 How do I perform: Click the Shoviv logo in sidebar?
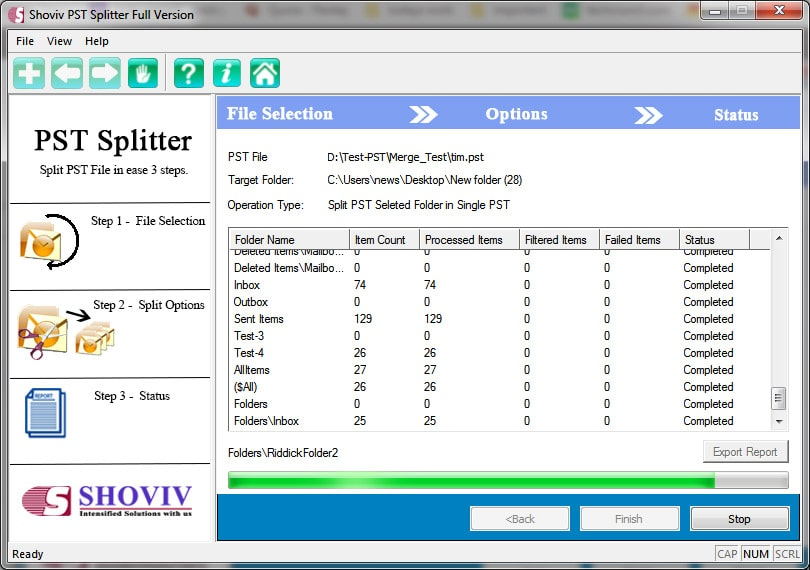coord(107,501)
